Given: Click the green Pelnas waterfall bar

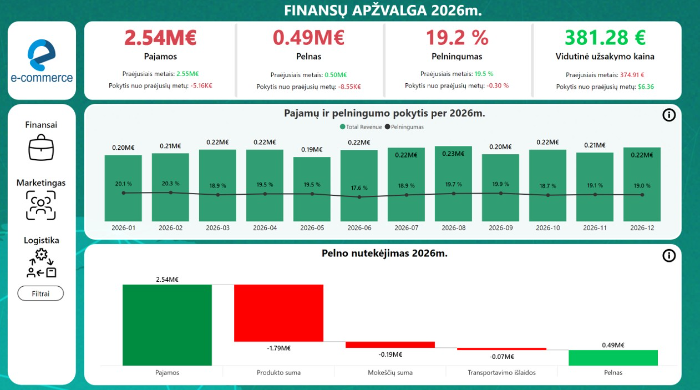Looking at the screenshot, I should pyautogui.click(x=613, y=358).
